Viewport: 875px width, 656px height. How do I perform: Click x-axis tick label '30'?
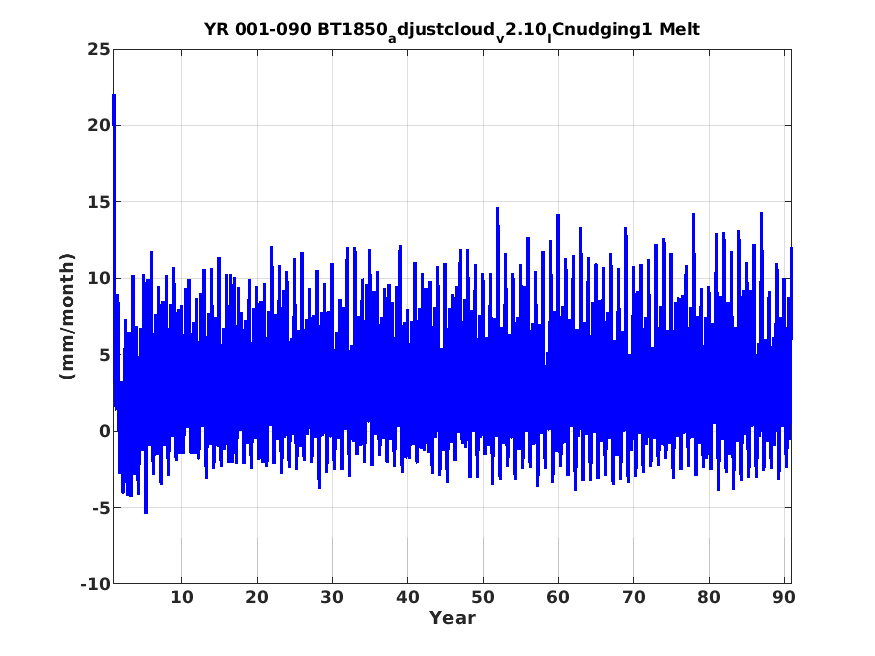pos(332,597)
